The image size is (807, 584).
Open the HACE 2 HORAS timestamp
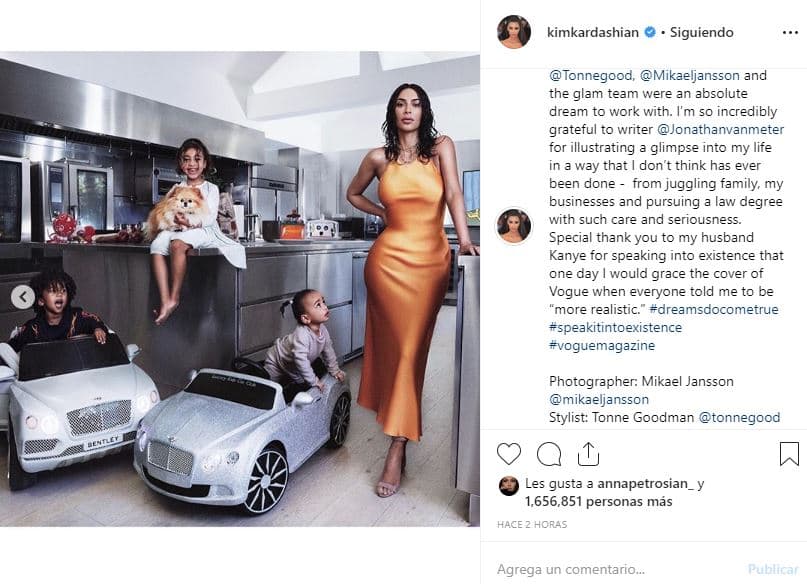tap(532, 524)
